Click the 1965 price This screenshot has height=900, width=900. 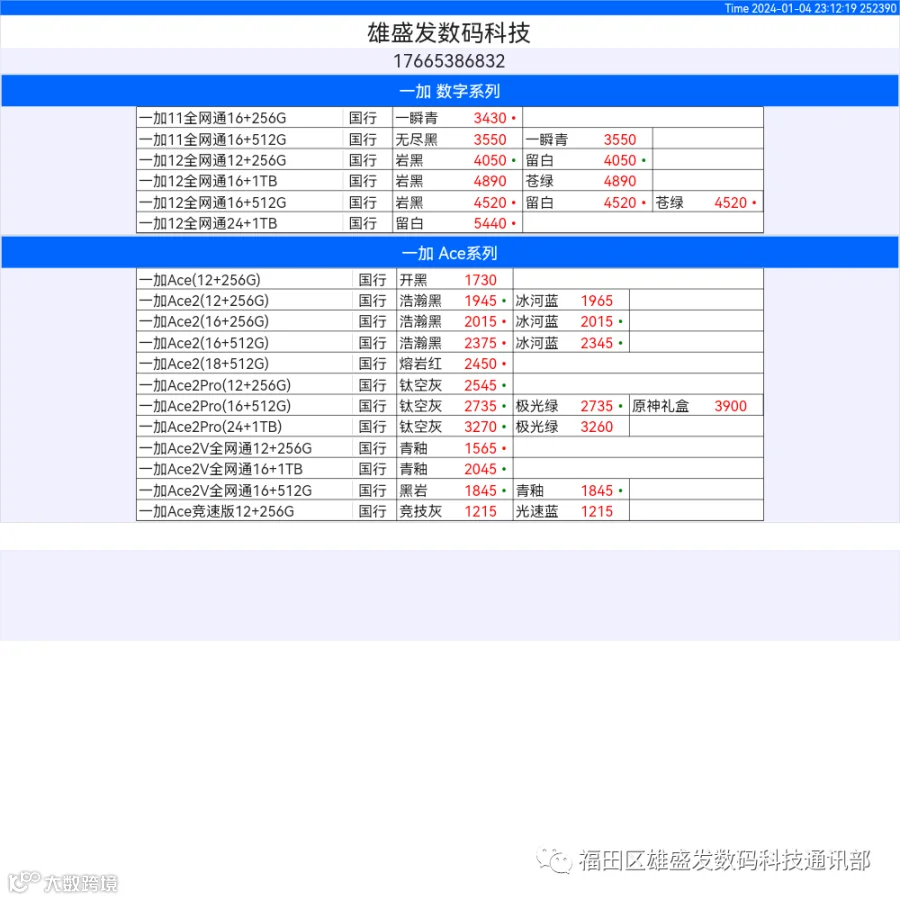[596, 301]
